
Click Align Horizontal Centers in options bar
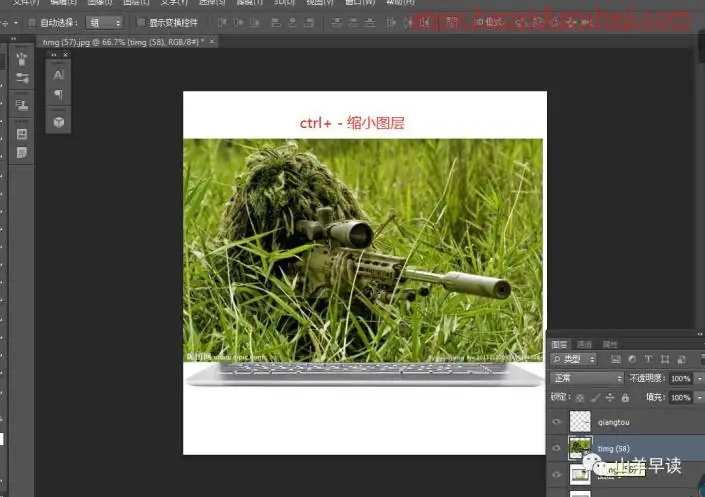(292, 22)
